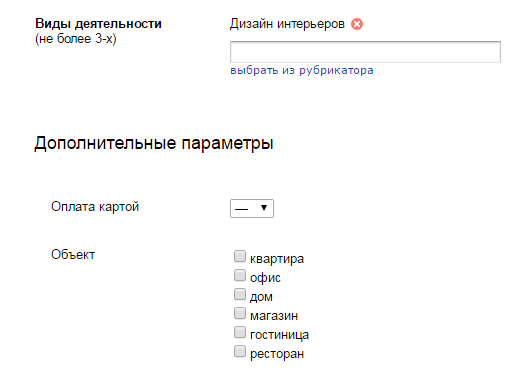Toggle the гостиница checkbox
Viewport: 525px width, 386px height.
pyautogui.click(x=240, y=332)
